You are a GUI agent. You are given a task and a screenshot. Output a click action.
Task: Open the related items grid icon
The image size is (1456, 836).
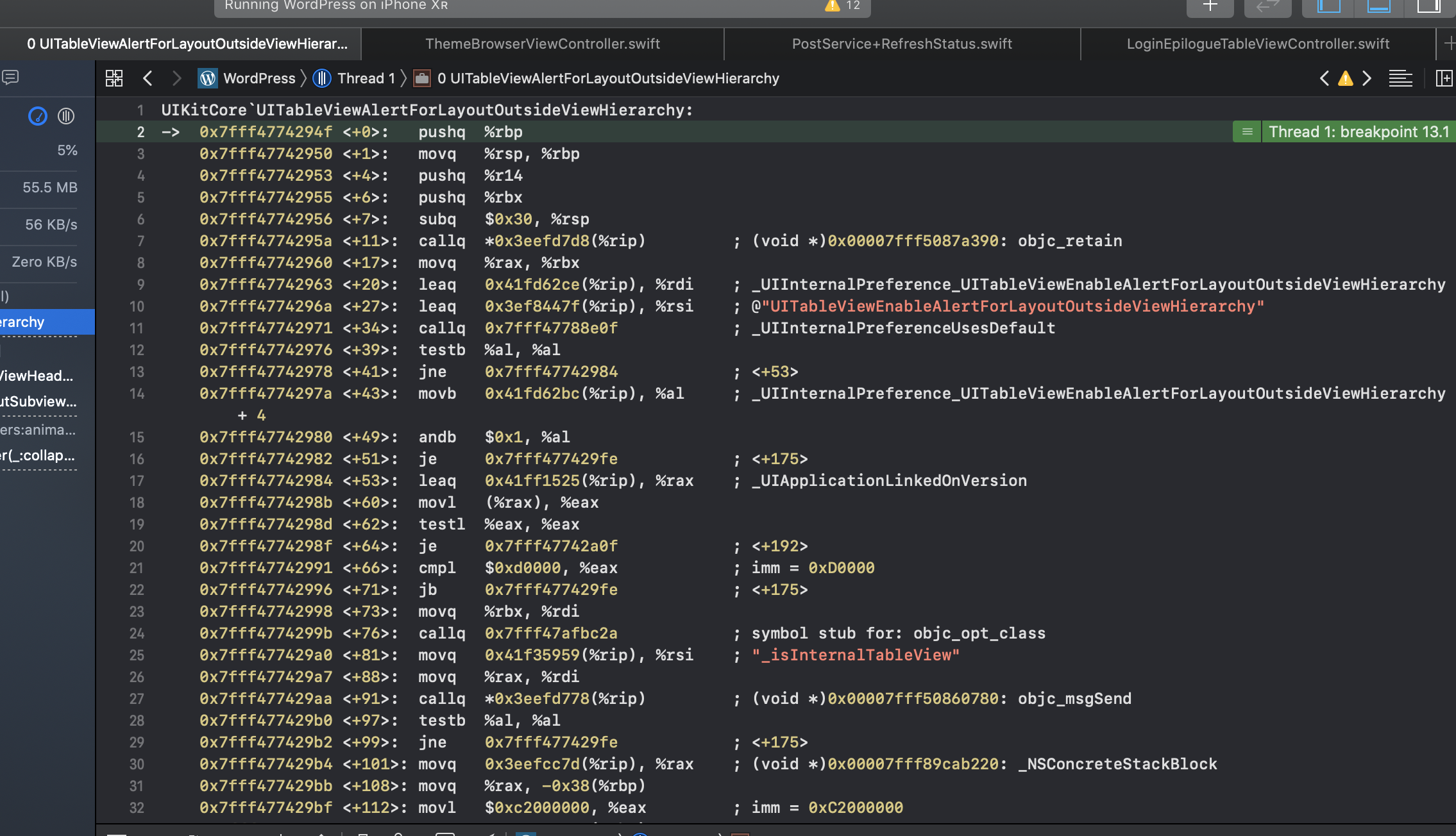pos(114,78)
